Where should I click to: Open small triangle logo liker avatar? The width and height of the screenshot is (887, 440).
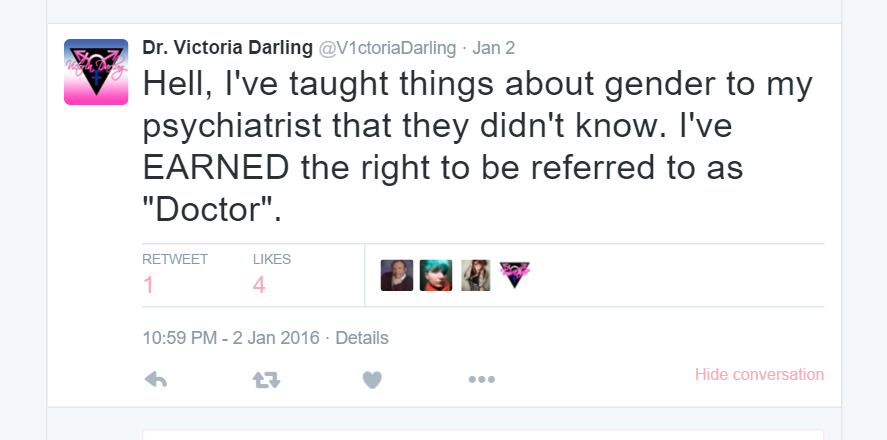(x=514, y=275)
